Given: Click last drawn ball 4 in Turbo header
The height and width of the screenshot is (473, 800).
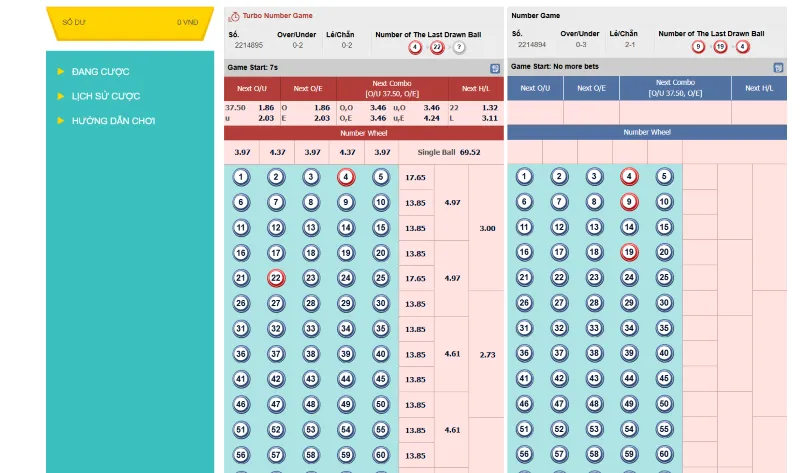Looking at the screenshot, I should tap(415, 47).
